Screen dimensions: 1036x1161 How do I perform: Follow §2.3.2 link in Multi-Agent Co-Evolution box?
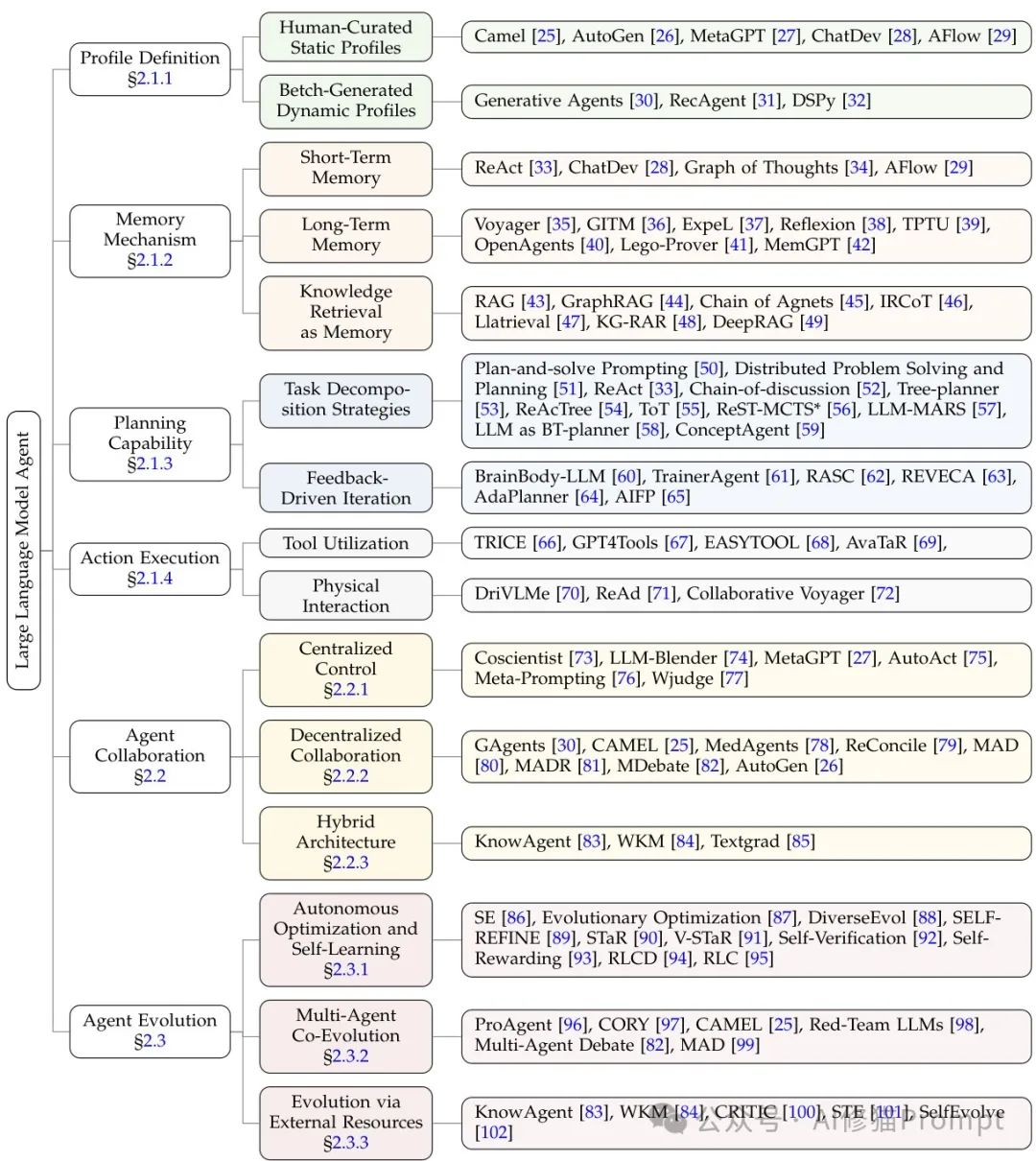click(x=345, y=1055)
